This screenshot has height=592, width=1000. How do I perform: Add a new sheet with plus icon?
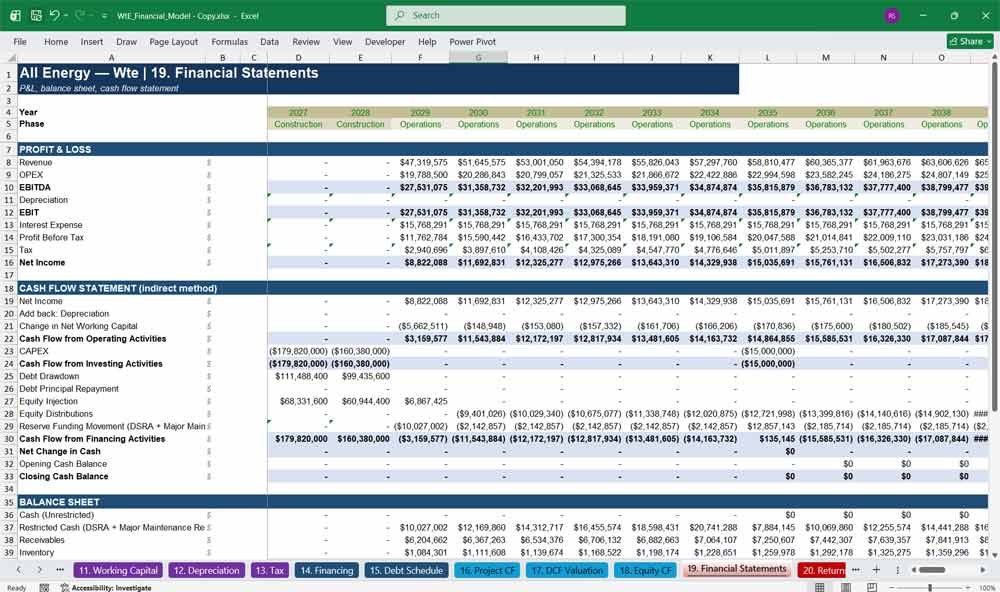(876, 570)
